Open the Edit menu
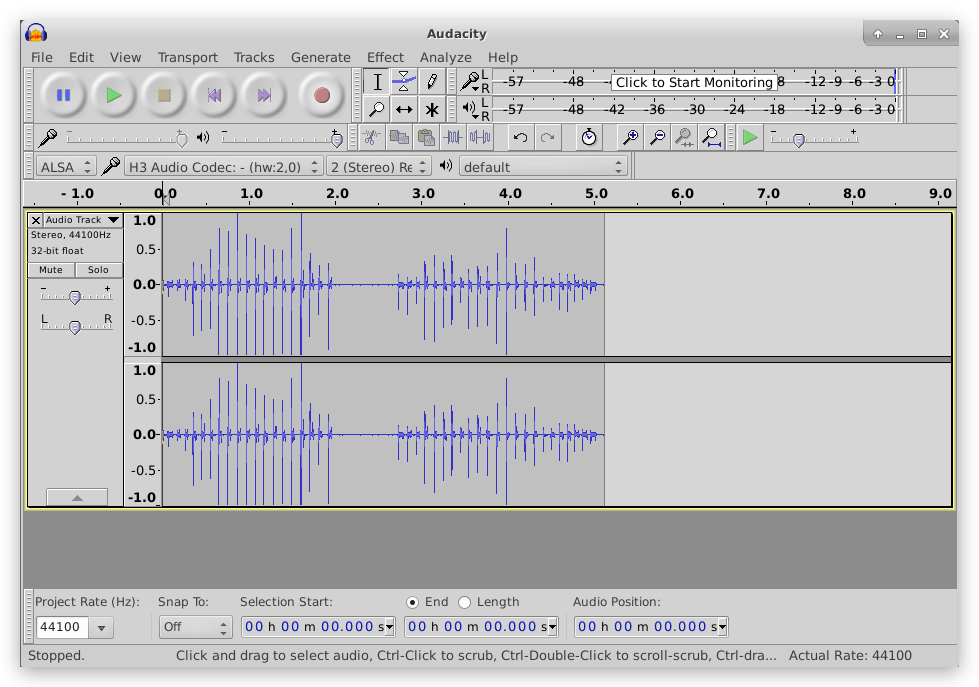 [81, 57]
